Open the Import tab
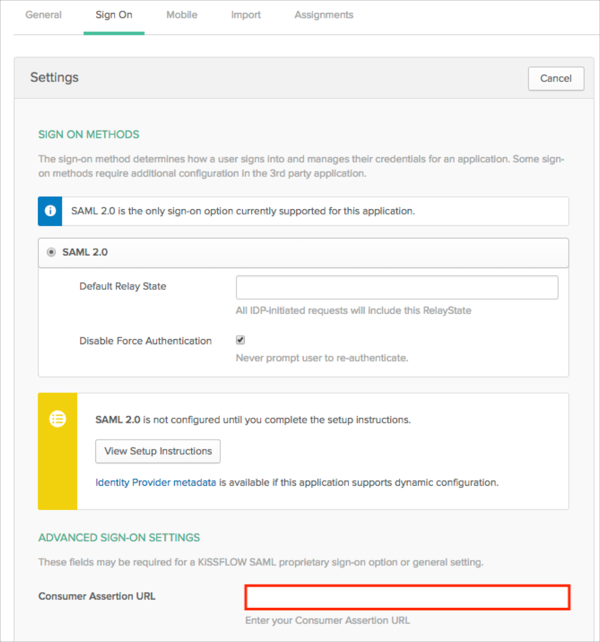Screen dimensions: 600x642 (245, 15)
